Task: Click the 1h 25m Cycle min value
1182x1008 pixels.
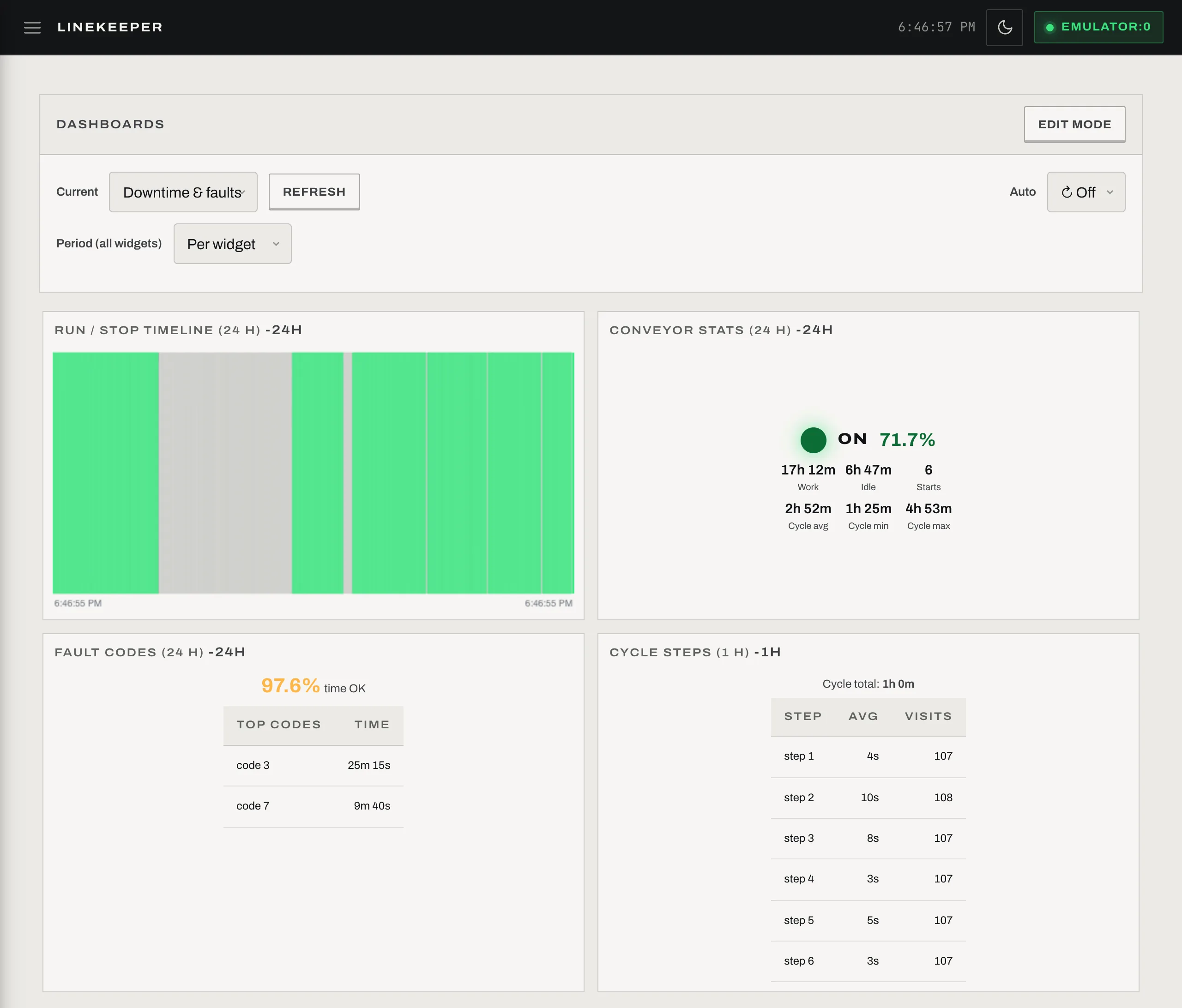Action: pyautogui.click(x=868, y=509)
